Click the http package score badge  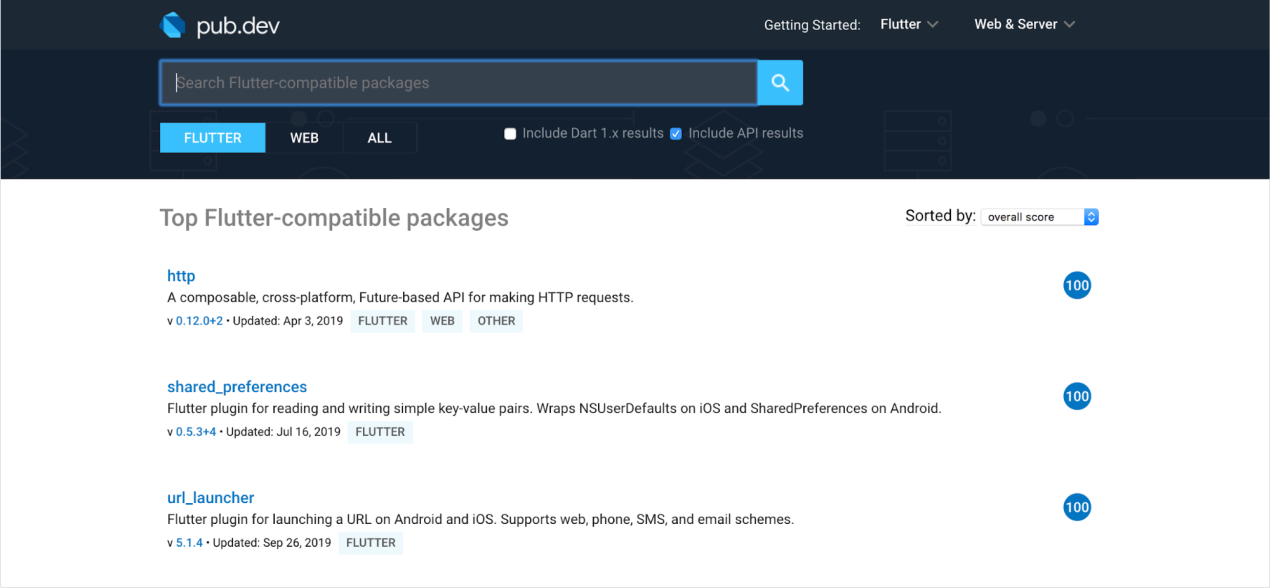click(1077, 286)
